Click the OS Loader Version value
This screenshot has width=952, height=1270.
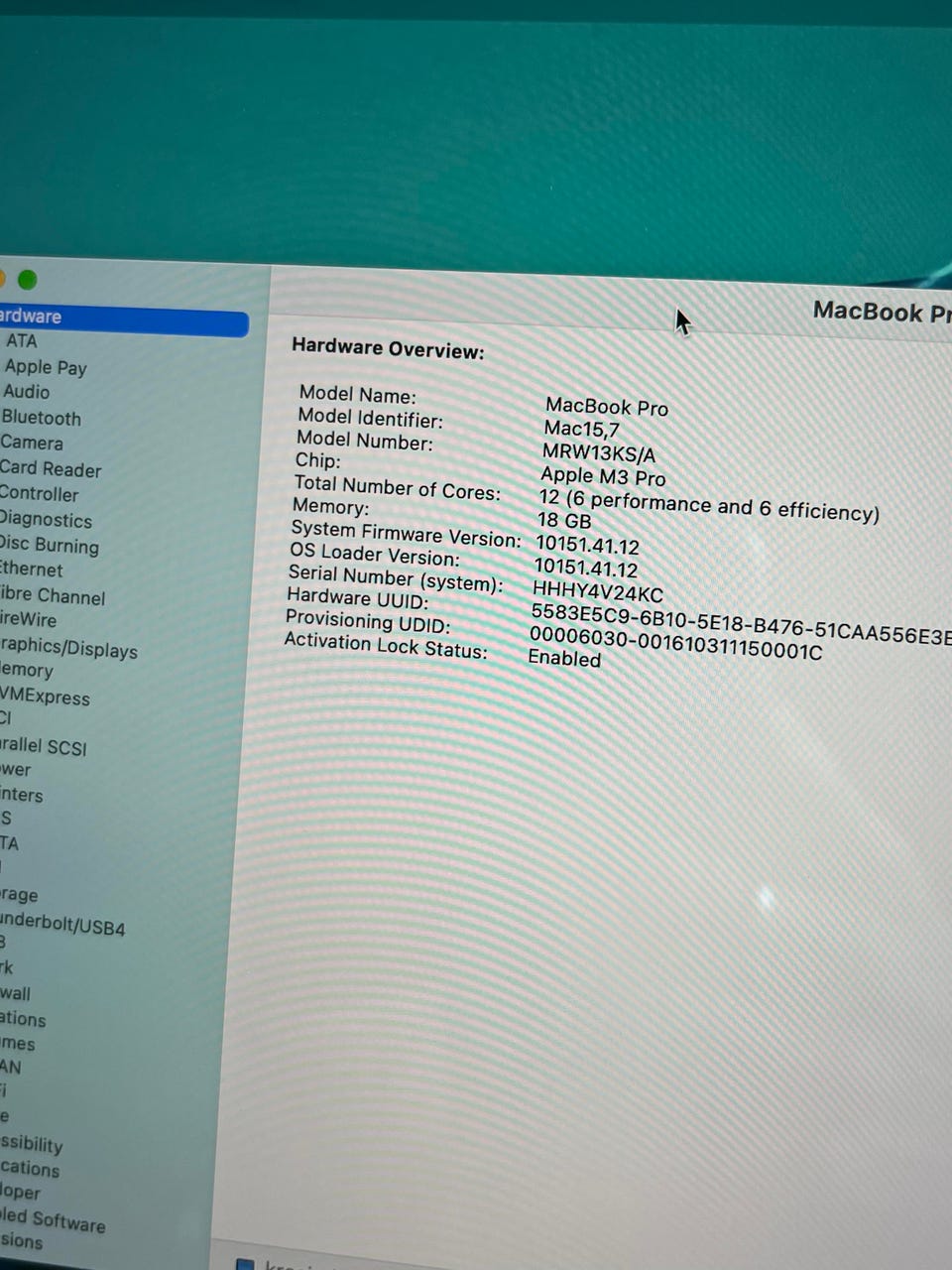pyautogui.click(x=585, y=569)
